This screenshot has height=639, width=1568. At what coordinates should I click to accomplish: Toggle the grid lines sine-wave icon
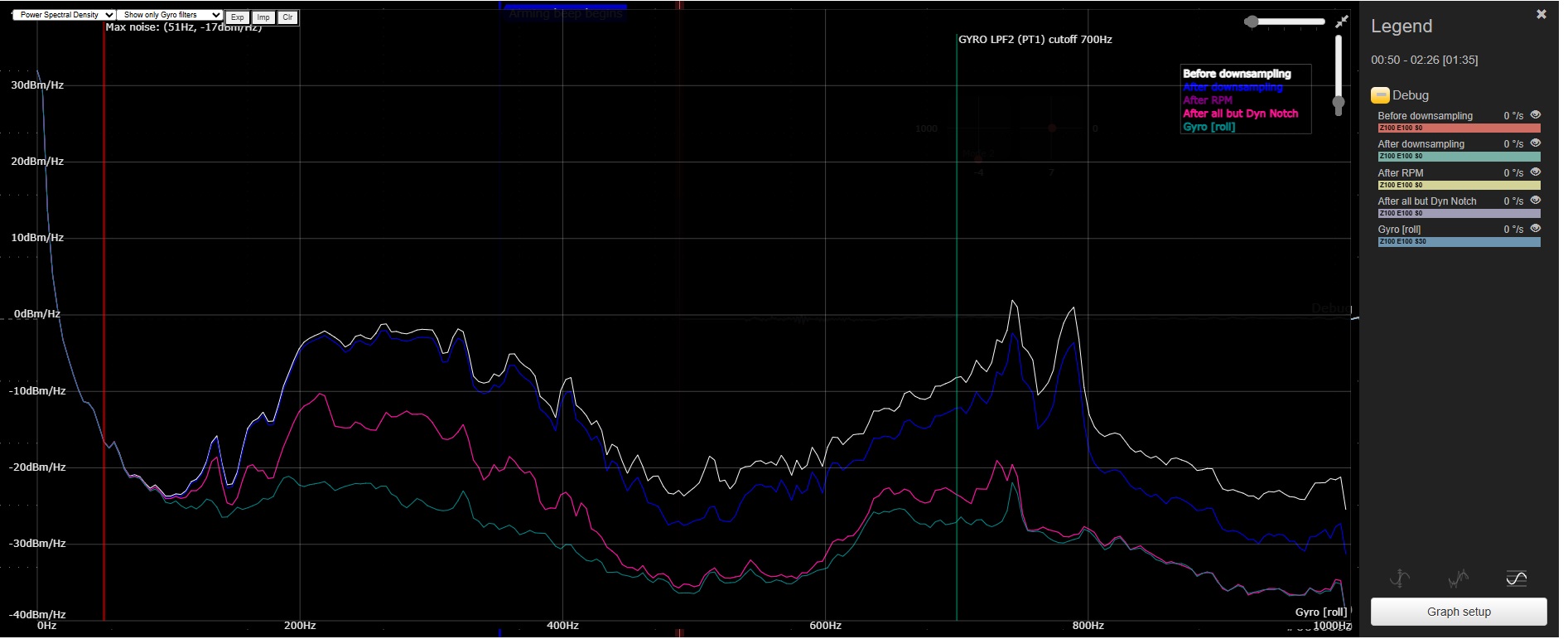[x=1516, y=578]
